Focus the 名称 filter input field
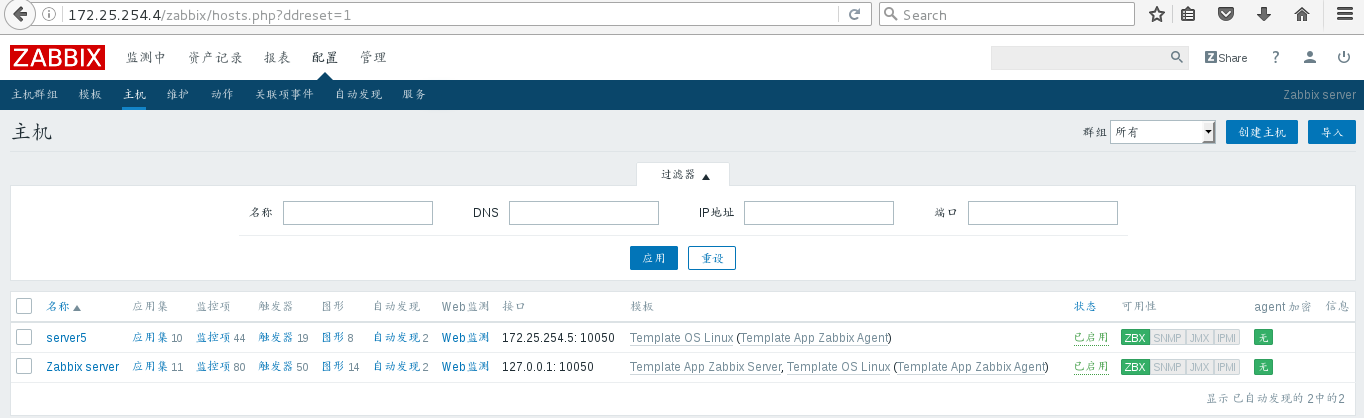The image size is (1364, 418). pyautogui.click(x=358, y=213)
